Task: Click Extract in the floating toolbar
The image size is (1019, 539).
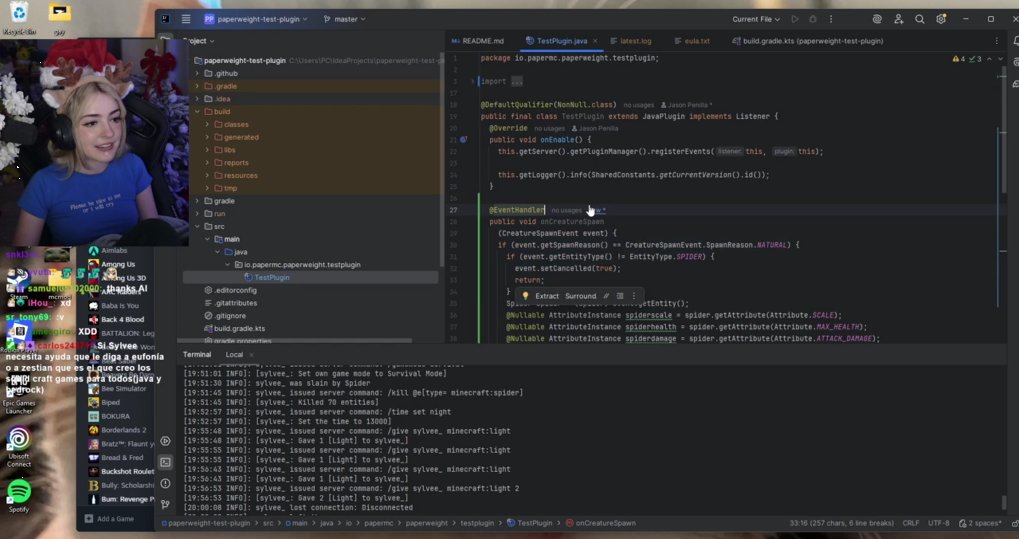Action: [x=547, y=296]
